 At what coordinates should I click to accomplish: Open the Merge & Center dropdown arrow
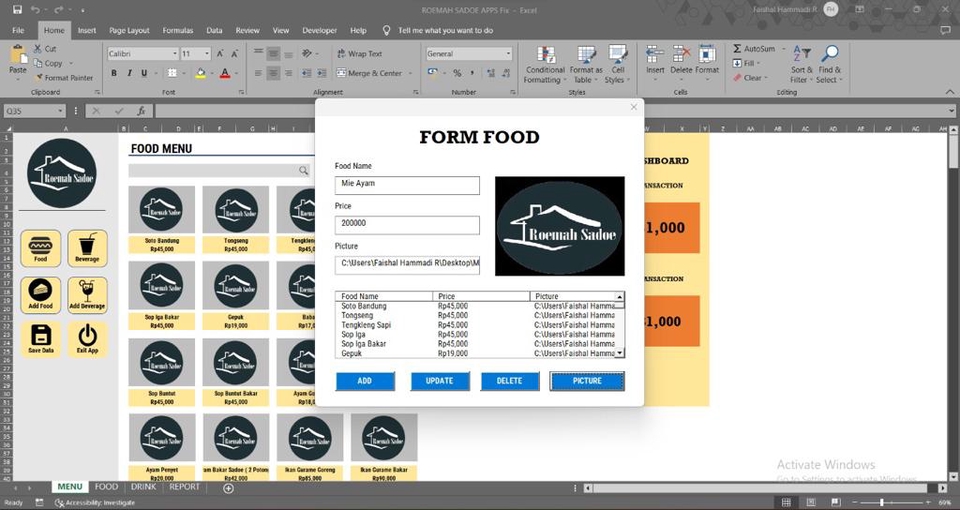coord(410,73)
